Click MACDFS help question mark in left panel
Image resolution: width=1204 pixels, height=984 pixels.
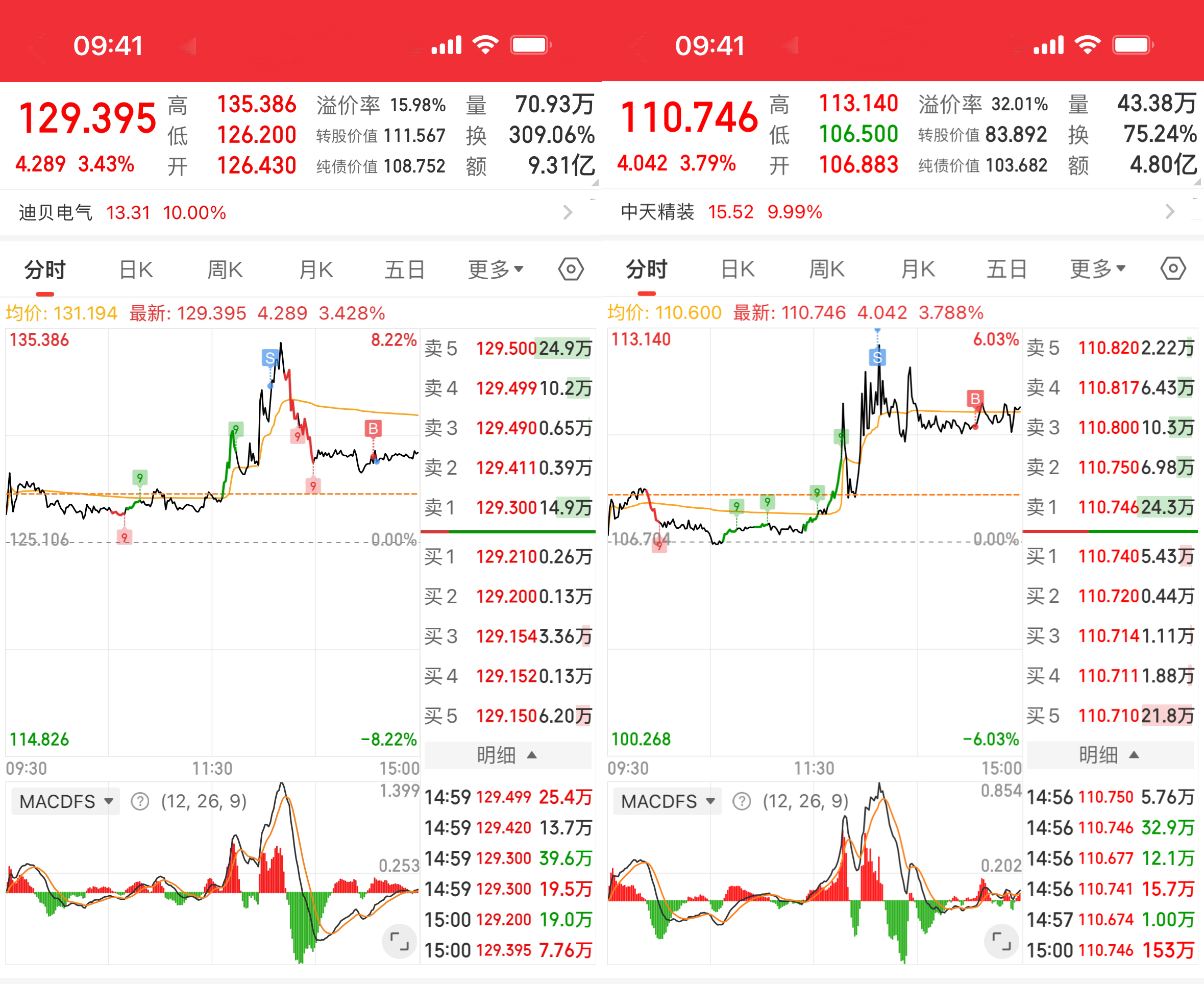coord(140,801)
